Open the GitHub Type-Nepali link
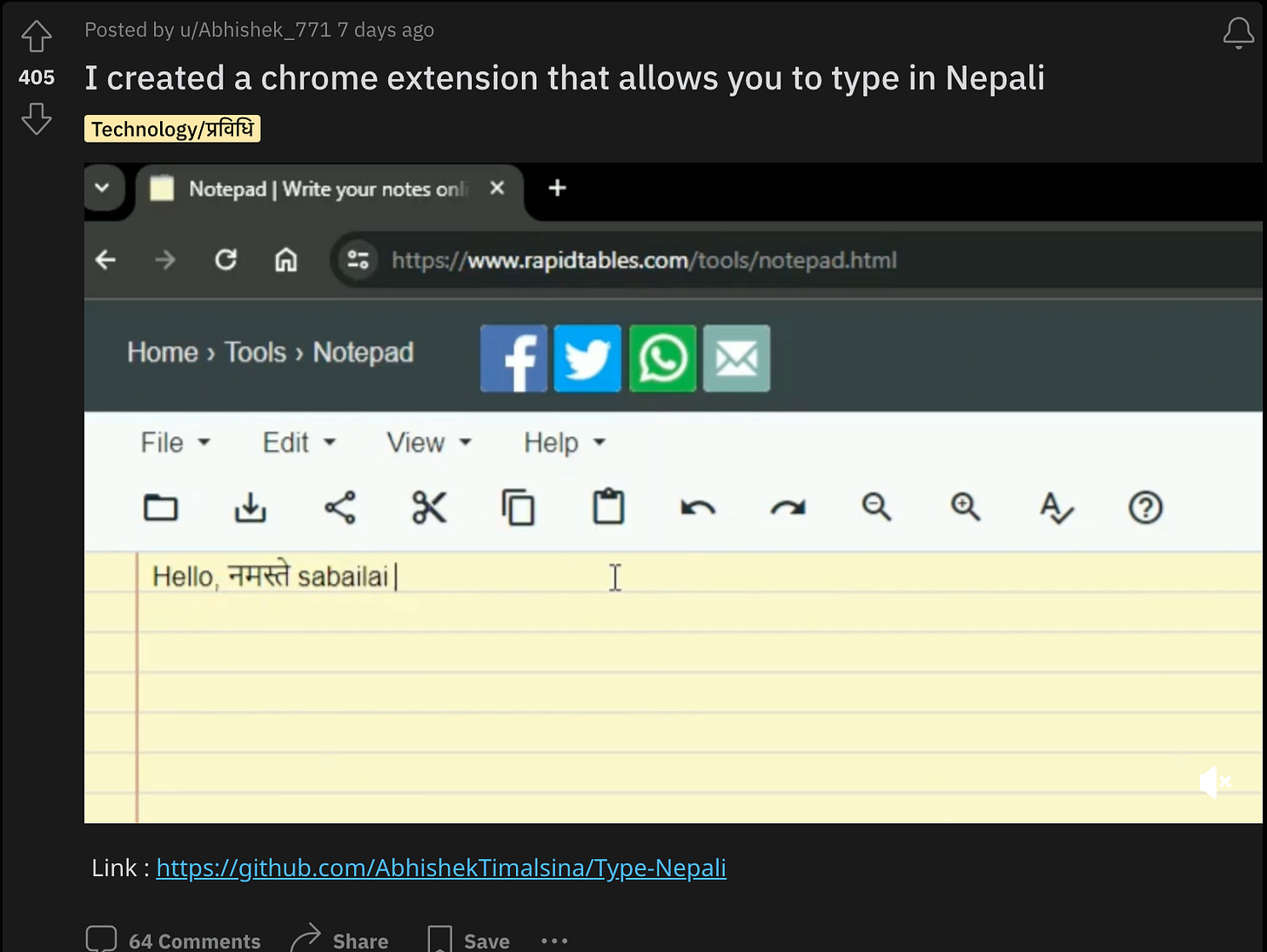Screen dimensions: 1267x952 [441, 868]
